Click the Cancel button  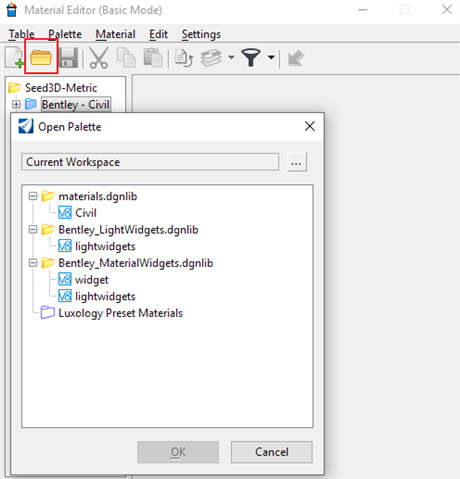click(x=272, y=452)
